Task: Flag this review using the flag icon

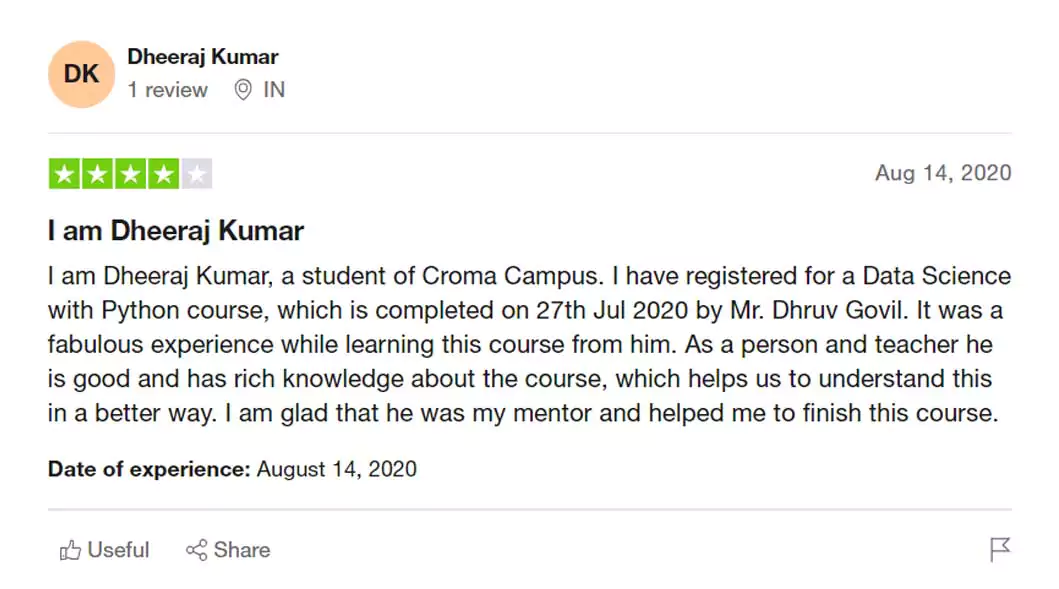Action: [999, 549]
